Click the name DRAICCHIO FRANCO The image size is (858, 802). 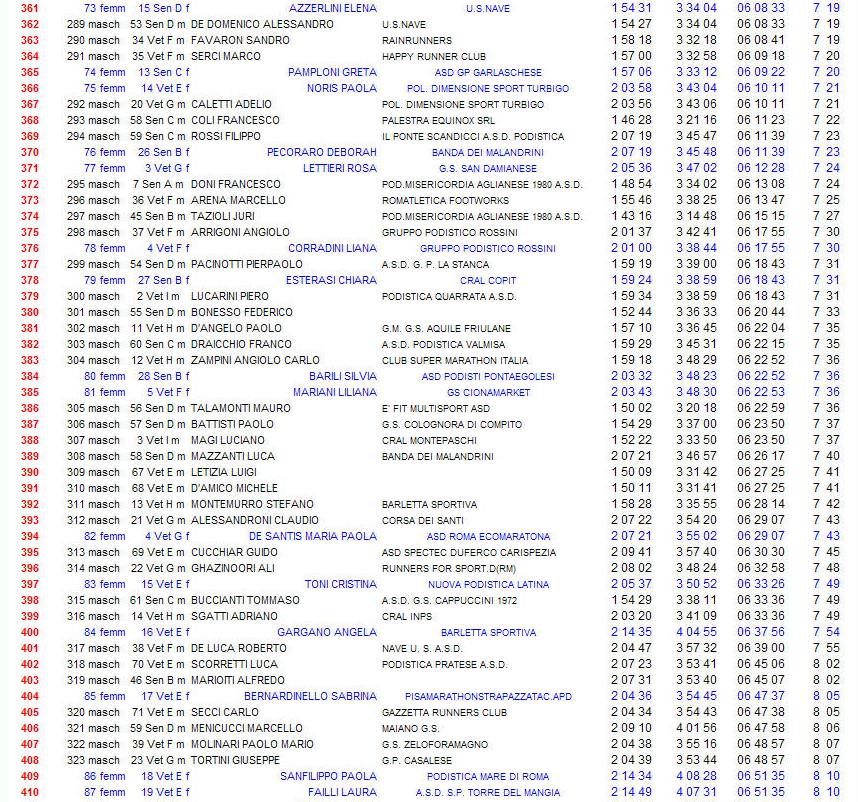[x=241, y=344]
